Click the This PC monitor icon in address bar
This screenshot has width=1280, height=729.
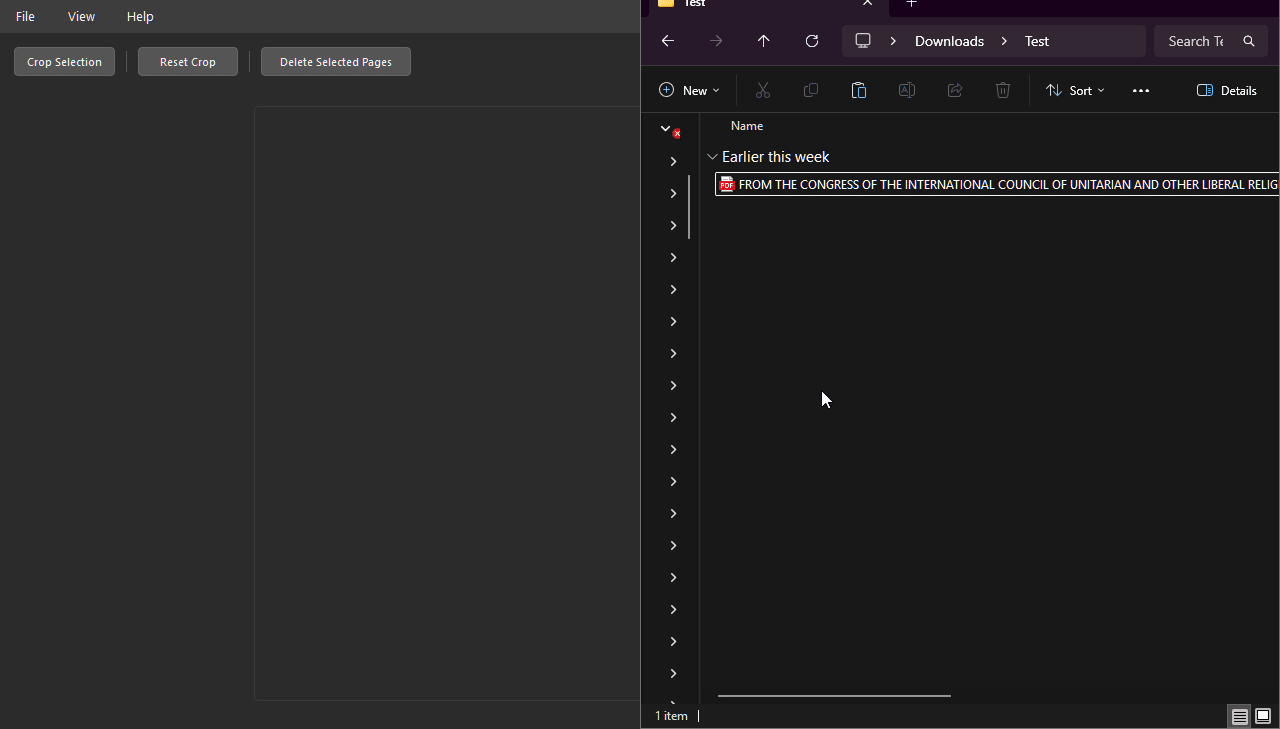tap(863, 41)
